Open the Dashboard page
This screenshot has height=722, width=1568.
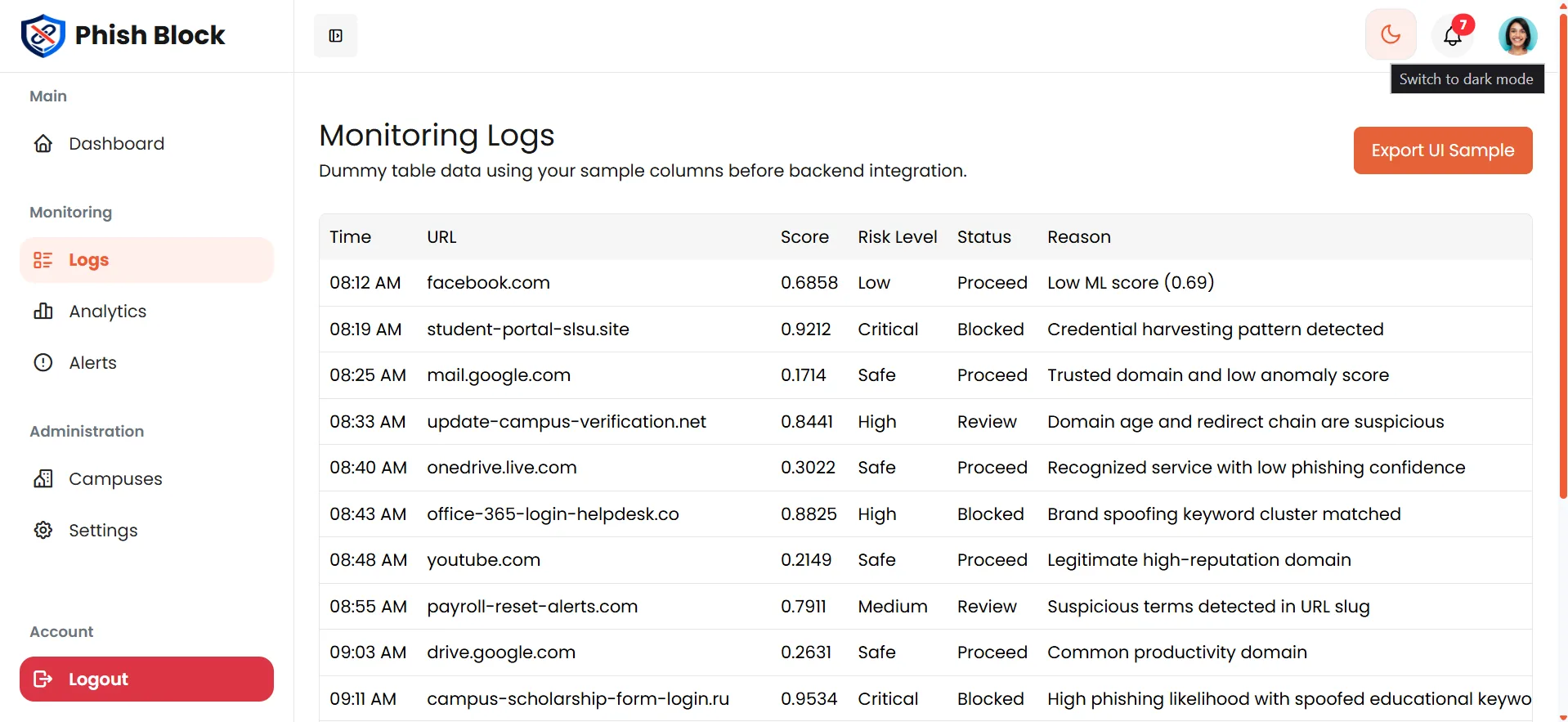point(146,144)
